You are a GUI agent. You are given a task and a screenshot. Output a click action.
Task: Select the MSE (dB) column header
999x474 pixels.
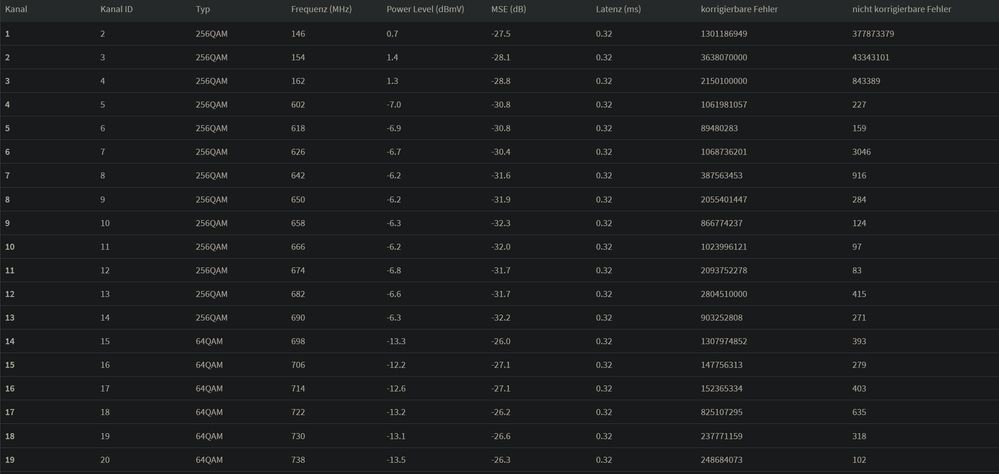click(x=509, y=9)
